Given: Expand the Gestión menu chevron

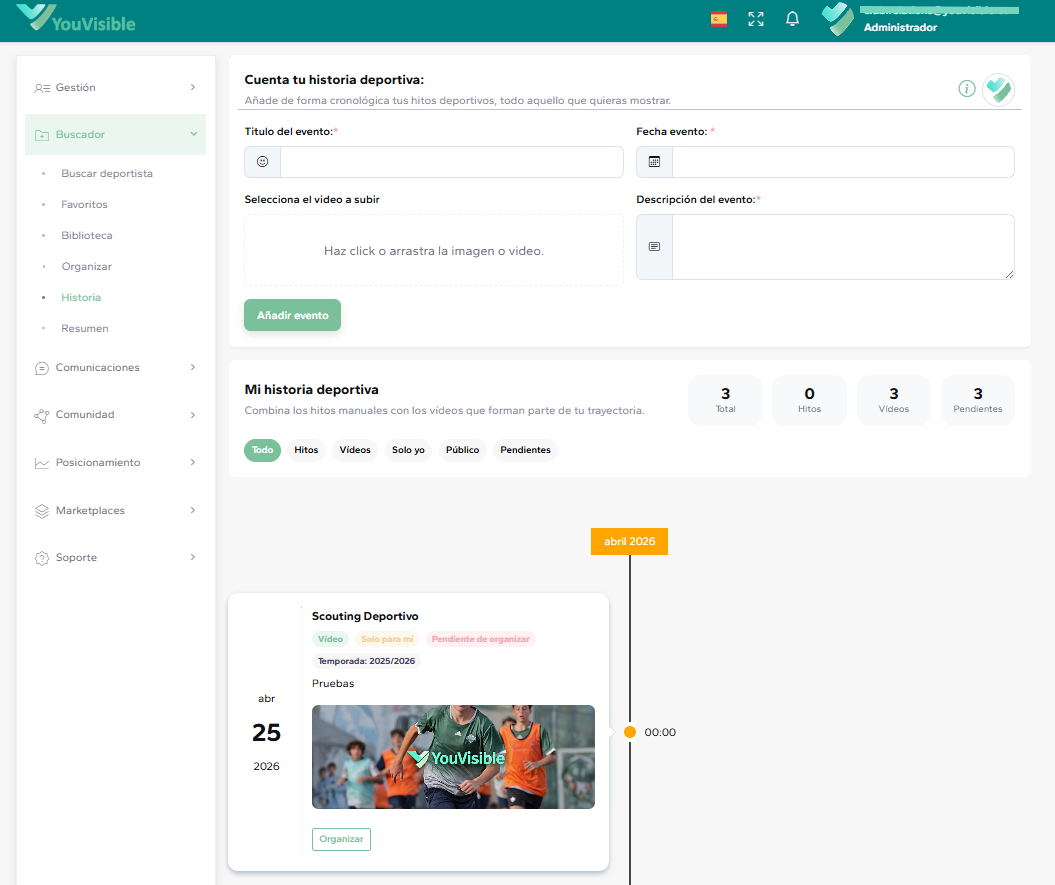Looking at the screenshot, I should [193, 87].
